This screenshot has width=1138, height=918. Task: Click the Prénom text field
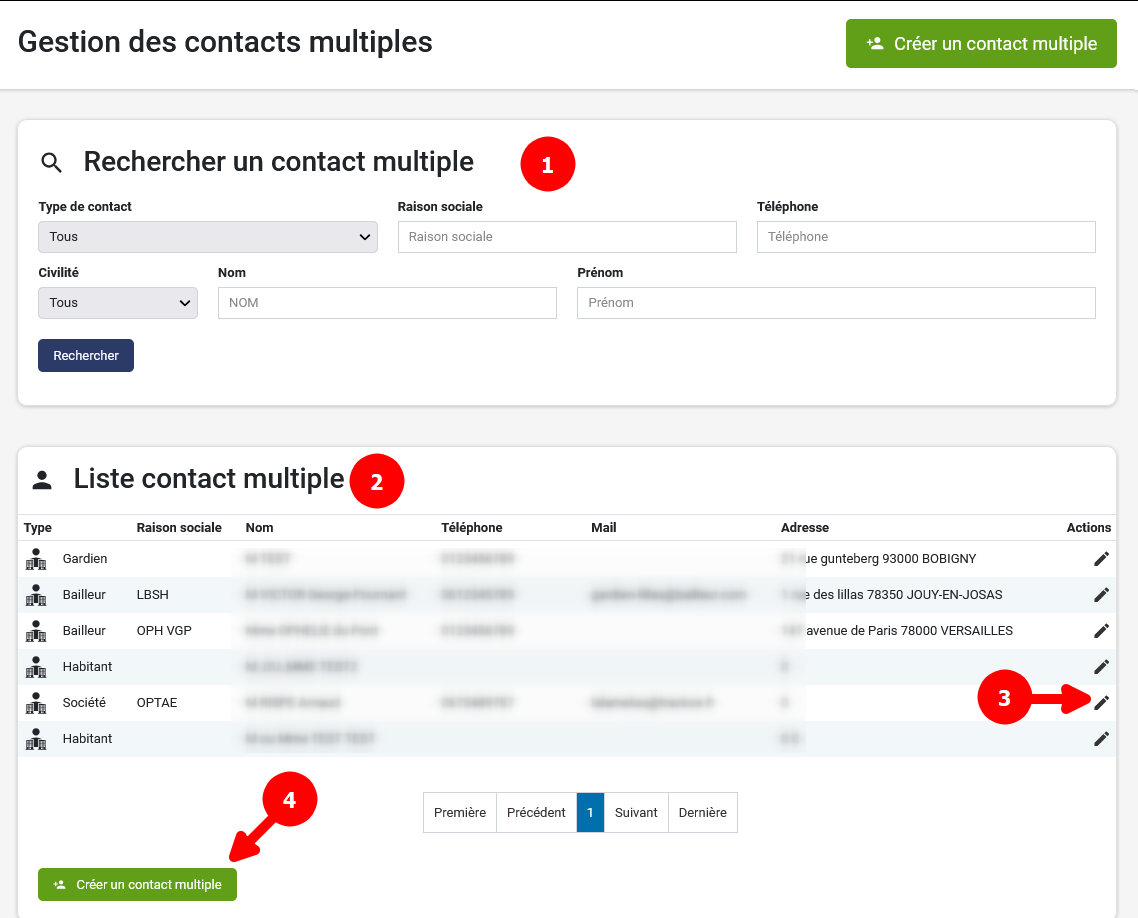pos(836,303)
